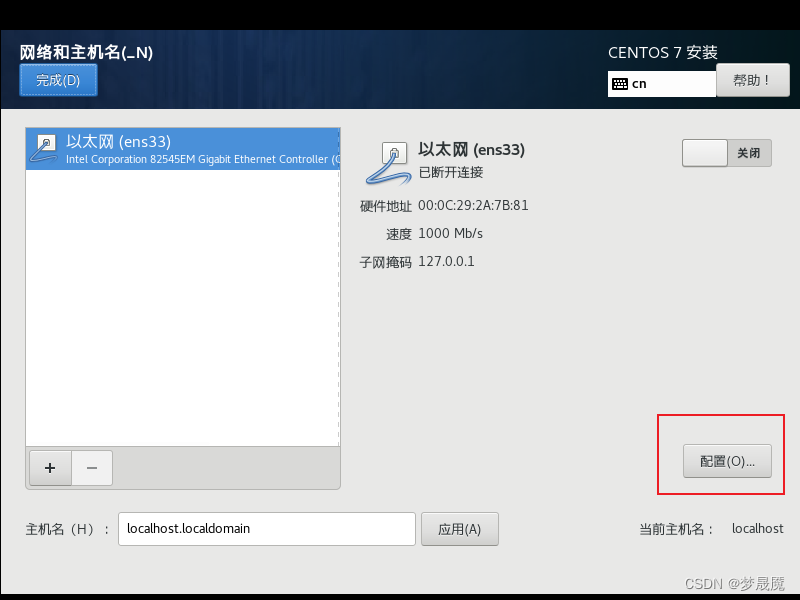
Task: Add a new network device with plus
Action: click(x=50, y=468)
